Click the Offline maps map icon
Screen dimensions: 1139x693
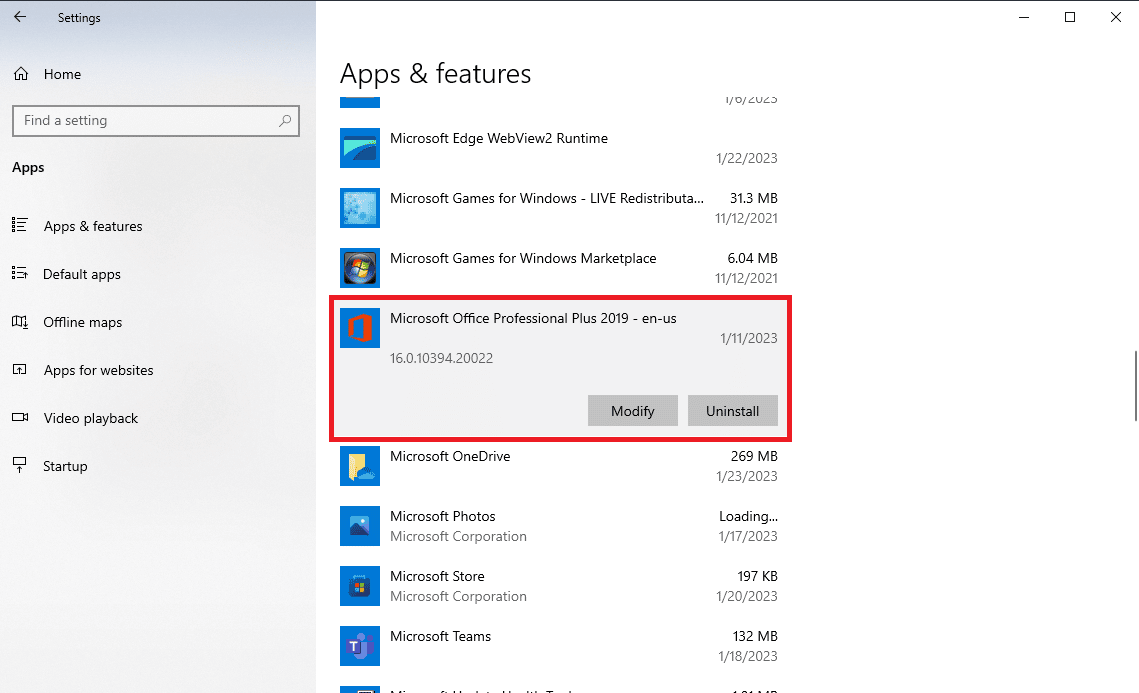pos(20,321)
